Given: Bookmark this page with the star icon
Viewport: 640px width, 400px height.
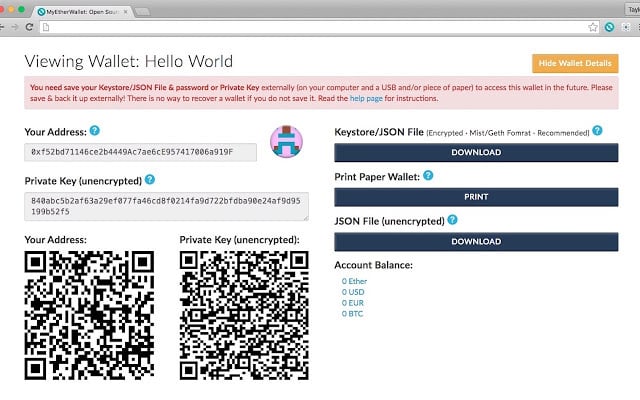Looking at the screenshot, I should pos(593,27).
